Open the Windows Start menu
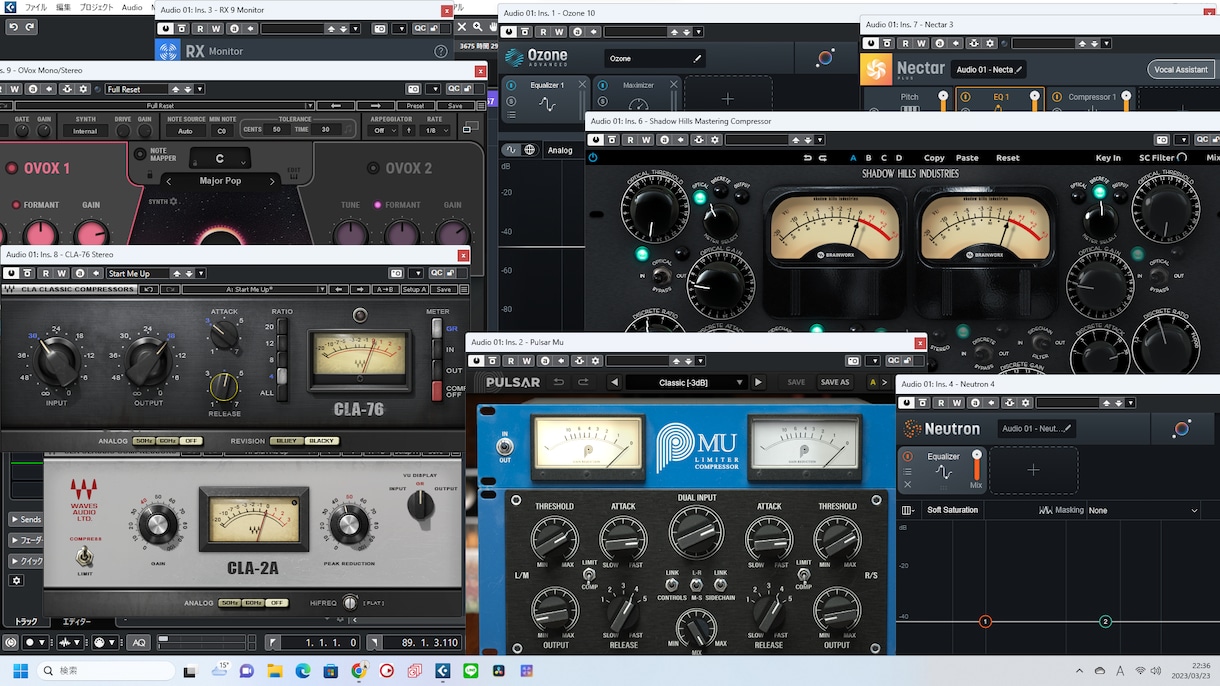Viewport: 1220px width, 686px height. click(19, 670)
